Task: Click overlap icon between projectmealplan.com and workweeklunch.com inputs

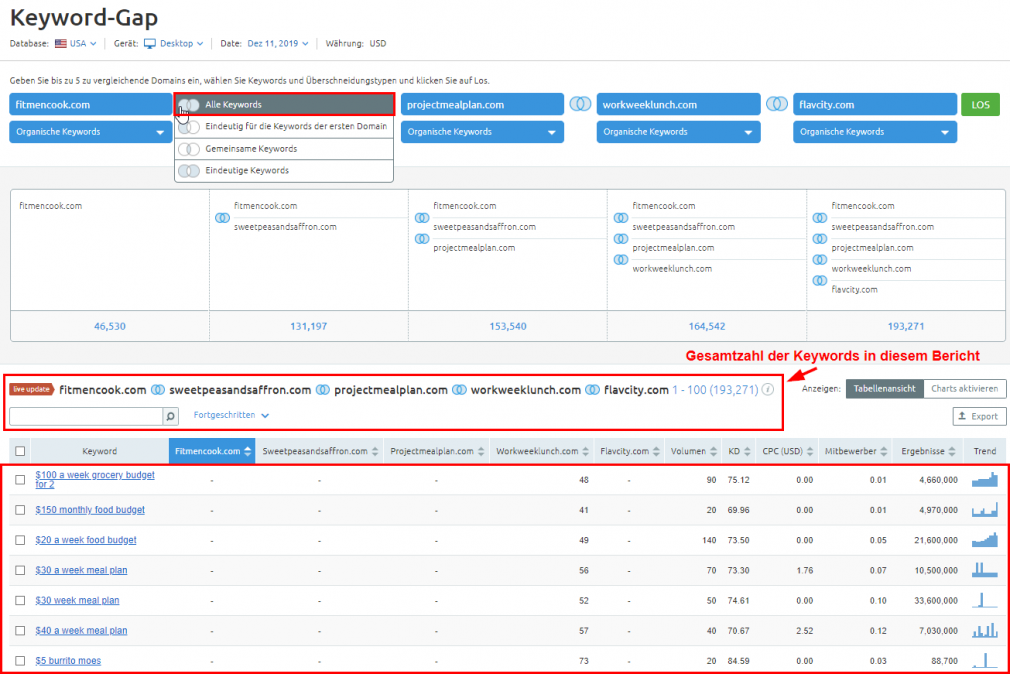Action: click(580, 104)
